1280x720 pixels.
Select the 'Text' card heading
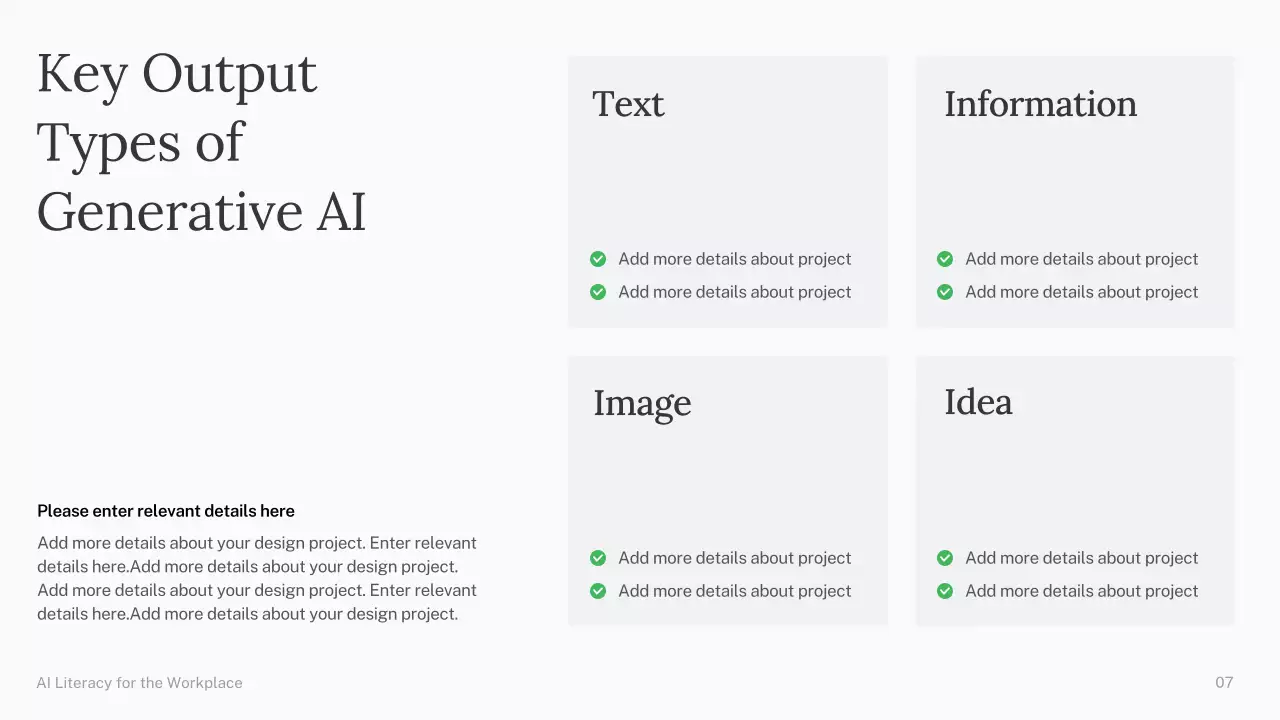point(628,104)
